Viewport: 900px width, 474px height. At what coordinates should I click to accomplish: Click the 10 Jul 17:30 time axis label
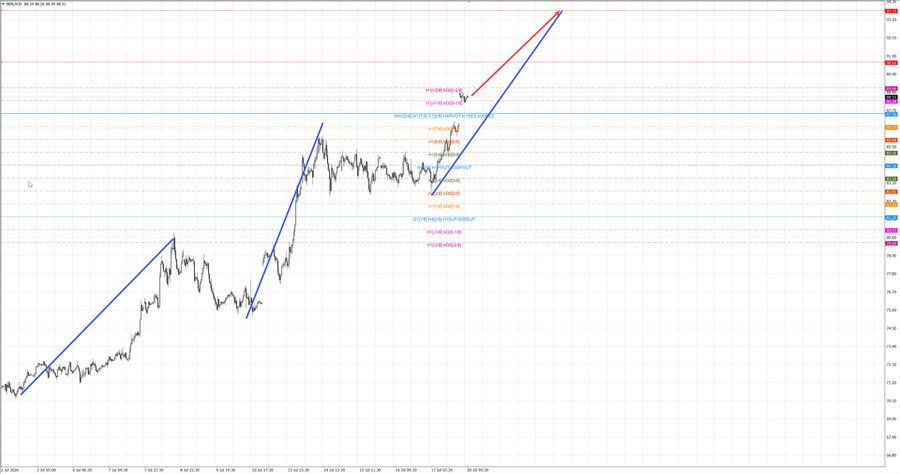tap(262, 470)
